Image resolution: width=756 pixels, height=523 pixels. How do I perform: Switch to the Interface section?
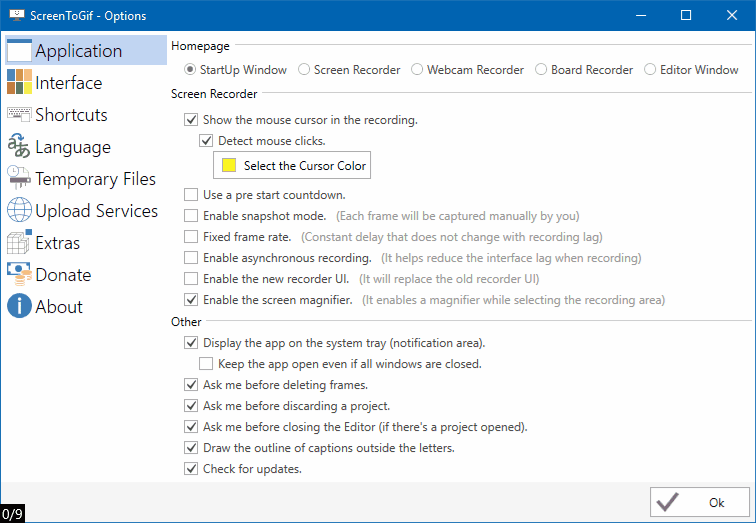coord(86,82)
